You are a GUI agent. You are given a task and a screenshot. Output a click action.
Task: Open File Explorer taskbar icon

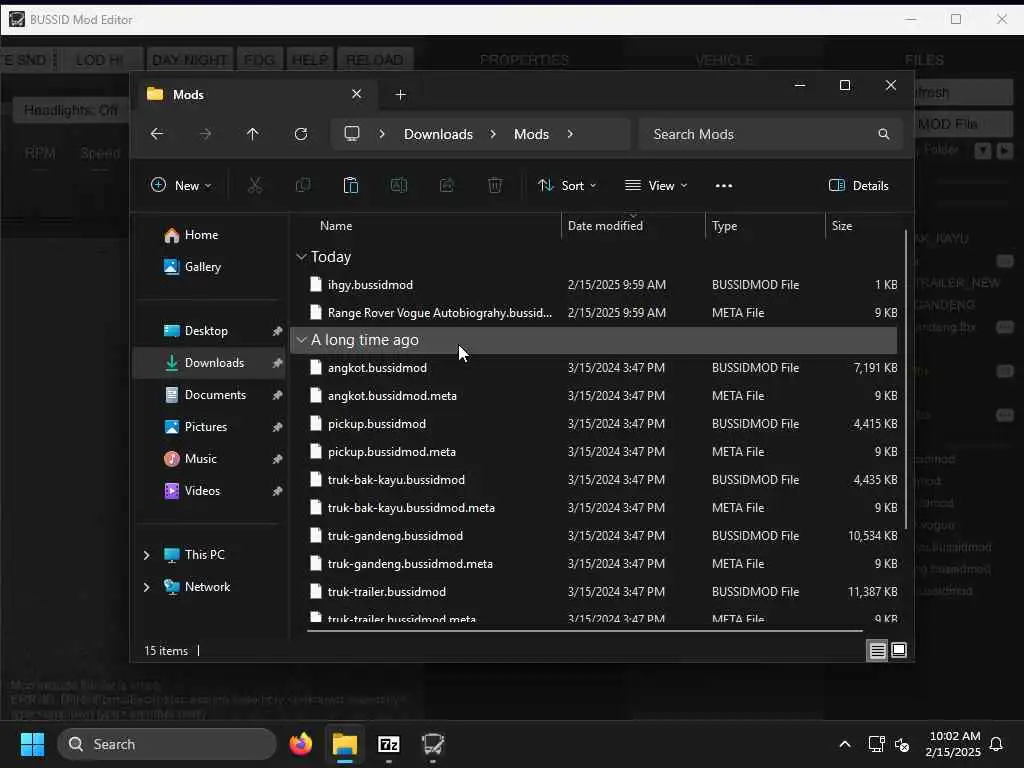pos(345,744)
